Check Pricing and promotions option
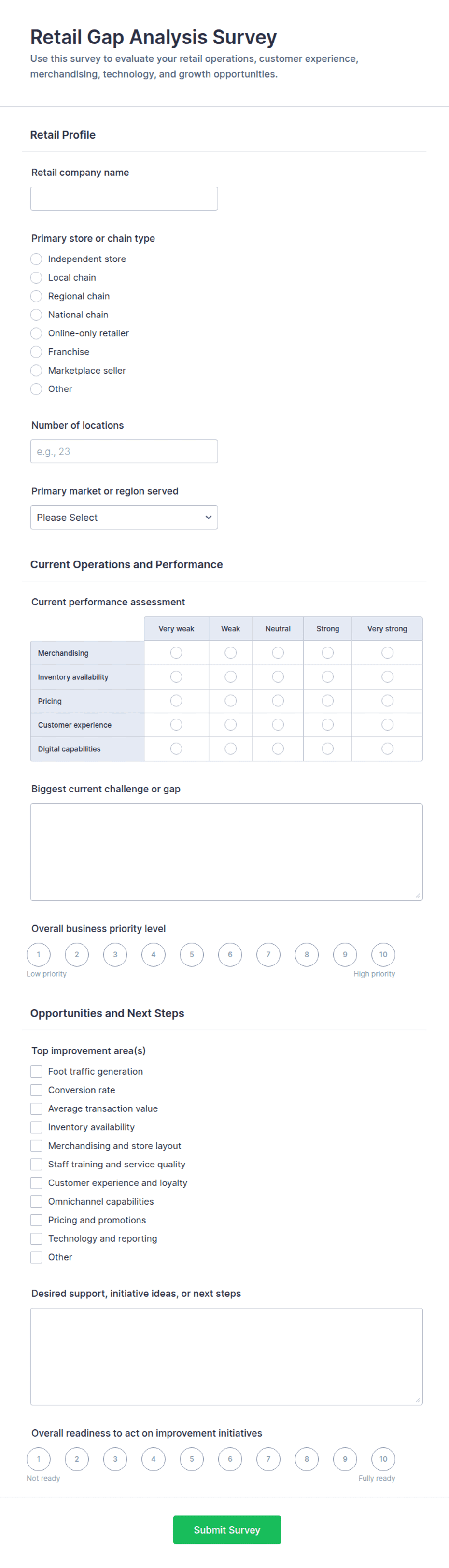 point(37,1220)
